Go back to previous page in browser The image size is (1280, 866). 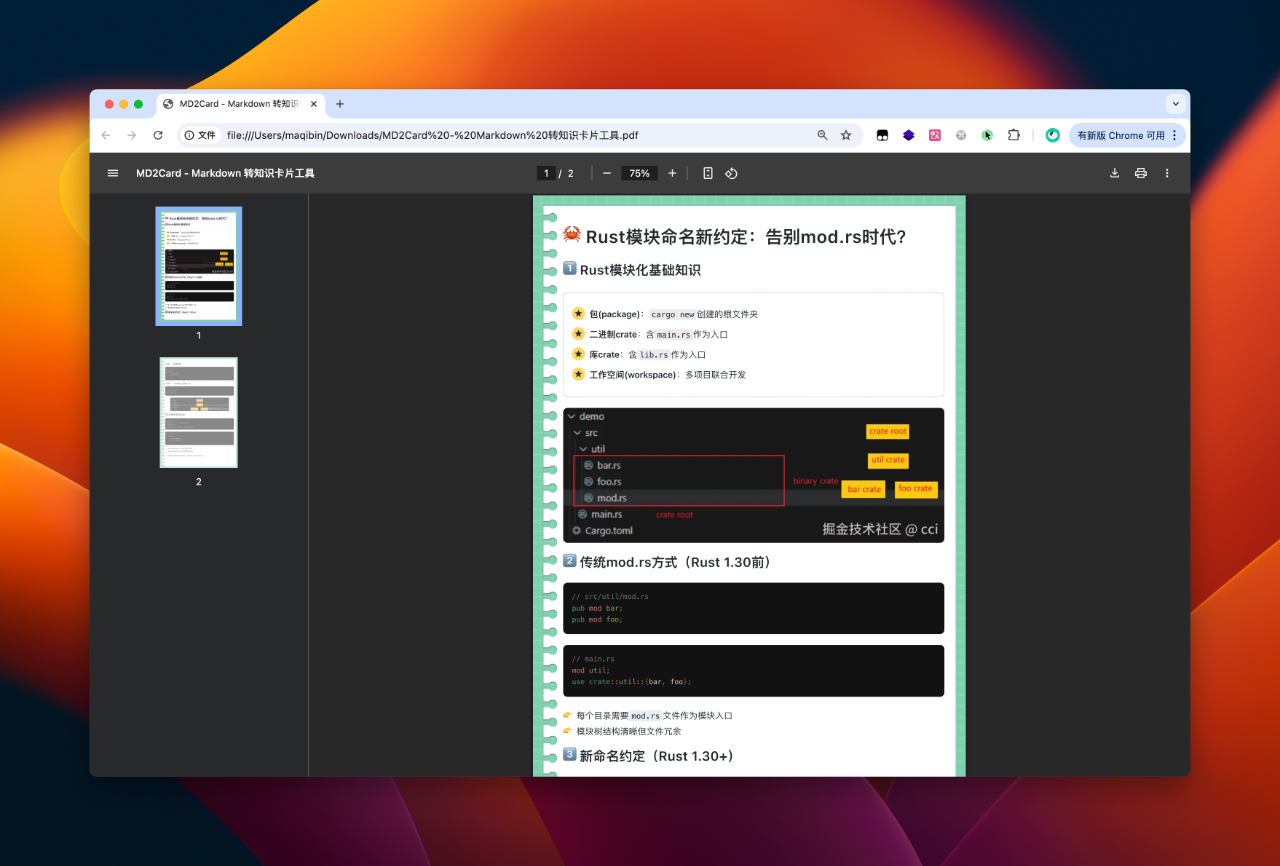[x=106, y=135]
